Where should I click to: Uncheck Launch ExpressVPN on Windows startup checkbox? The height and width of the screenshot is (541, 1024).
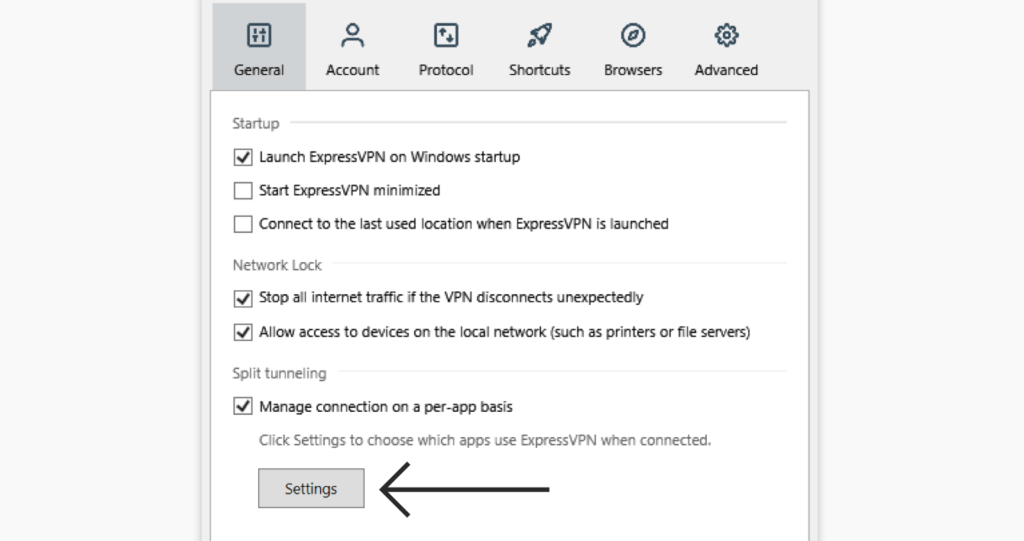pyautogui.click(x=243, y=157)
